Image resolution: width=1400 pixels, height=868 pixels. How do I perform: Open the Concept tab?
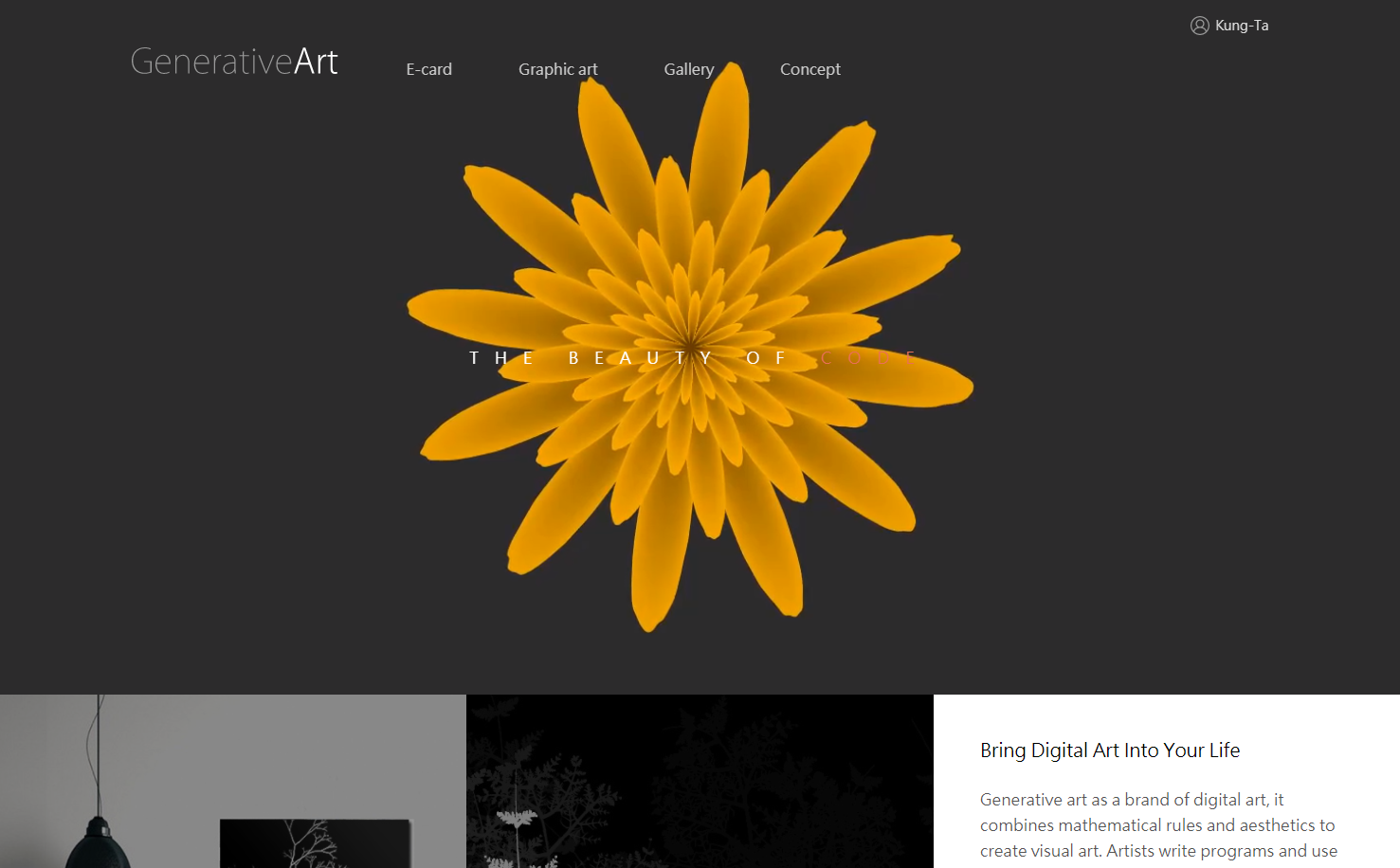tap(809, 68)
